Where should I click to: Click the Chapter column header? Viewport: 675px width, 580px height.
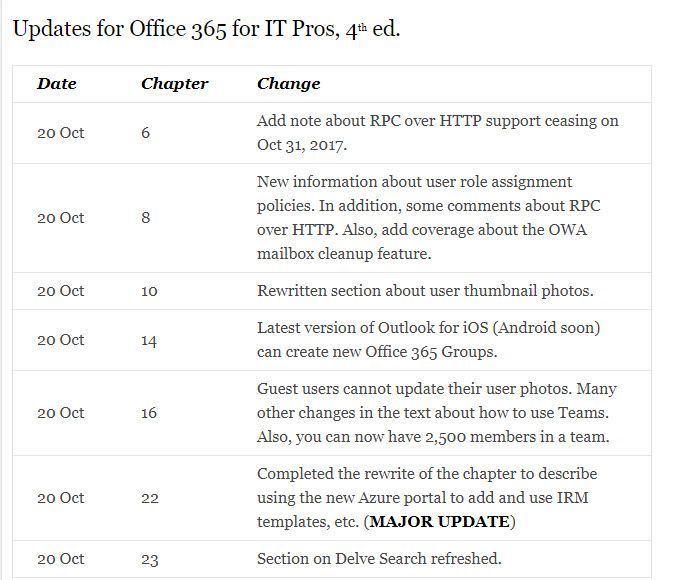coord(174,84)
